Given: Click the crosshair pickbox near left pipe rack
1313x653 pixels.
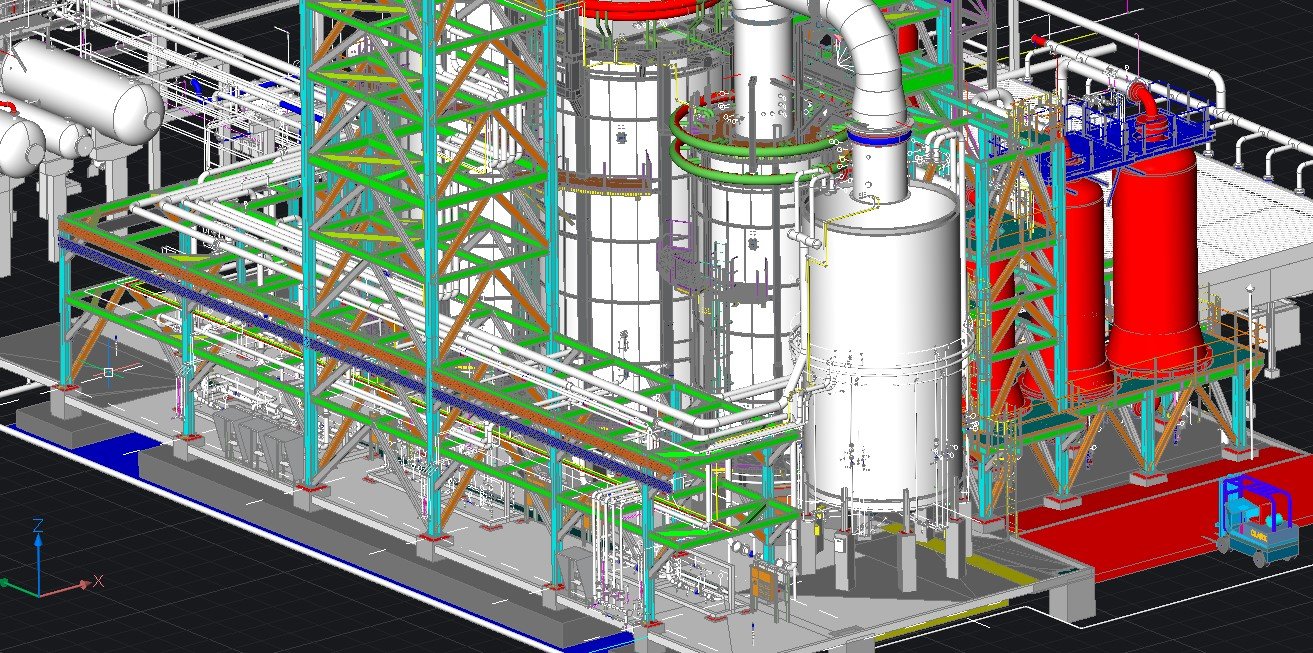Looking at the screenshot, I should [x=109, y=373].
